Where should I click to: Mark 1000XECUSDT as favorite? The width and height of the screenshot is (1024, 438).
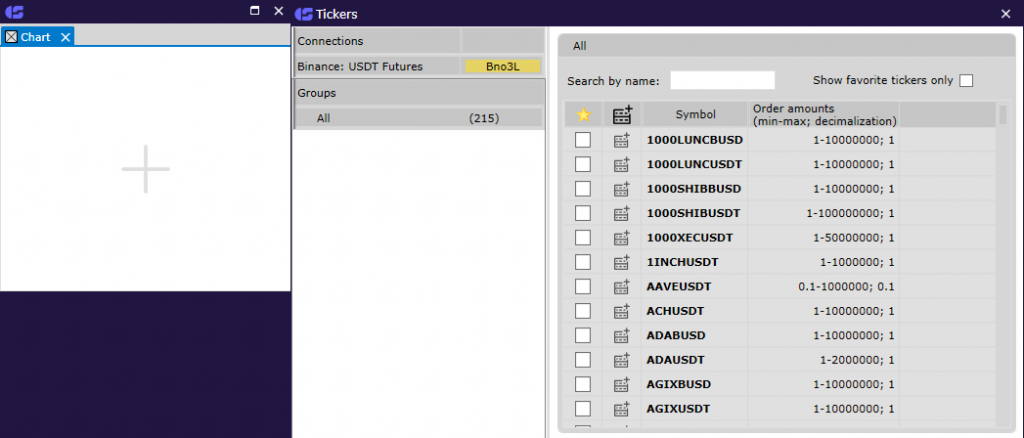coord(583,238)
